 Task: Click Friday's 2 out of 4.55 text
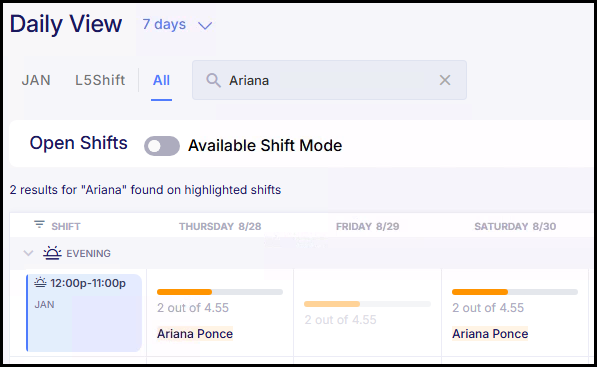(x=340, y=320)
